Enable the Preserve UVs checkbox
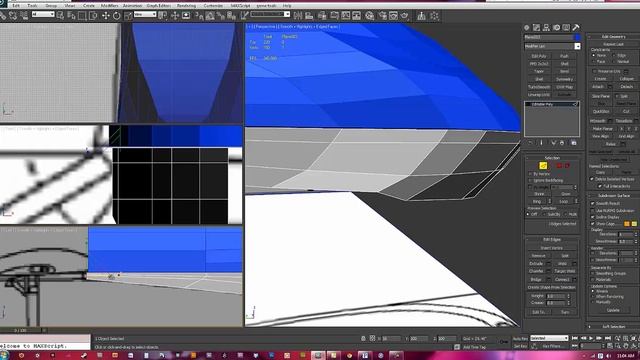The height and width of the screenshot is (360, 640). [x=594, y=71]
